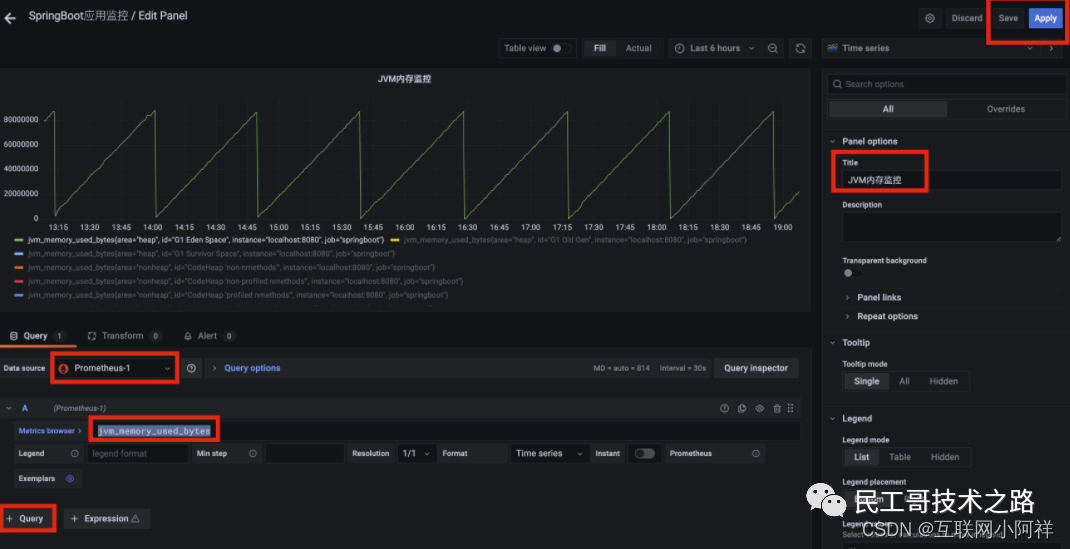Click the Save button

[1008, 18]
